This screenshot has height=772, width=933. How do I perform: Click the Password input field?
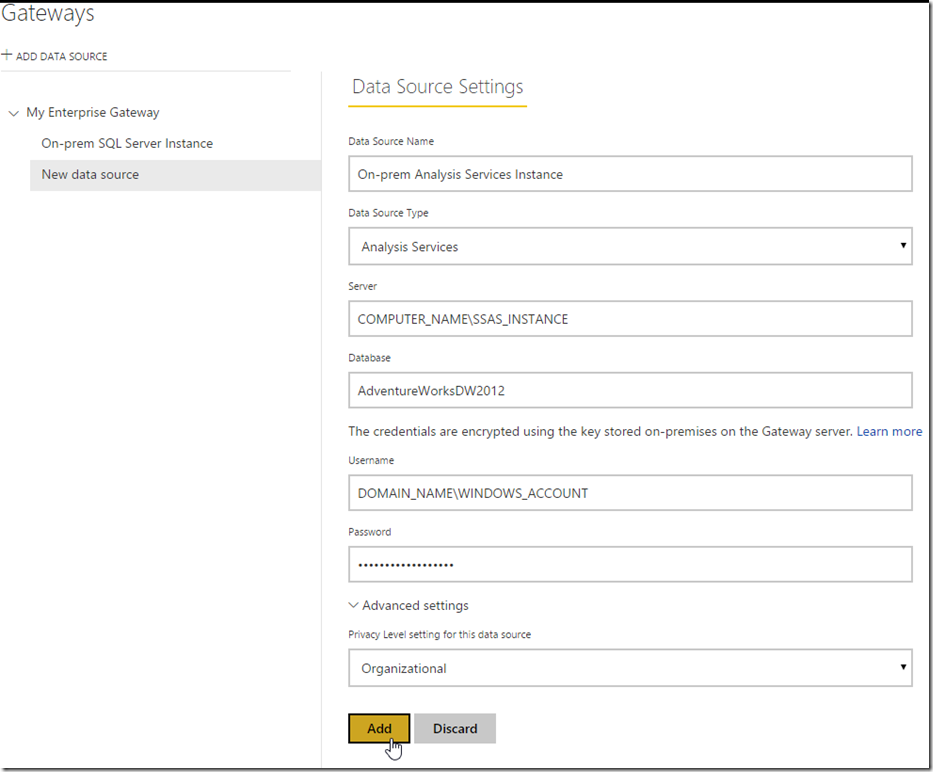point(630,564)
